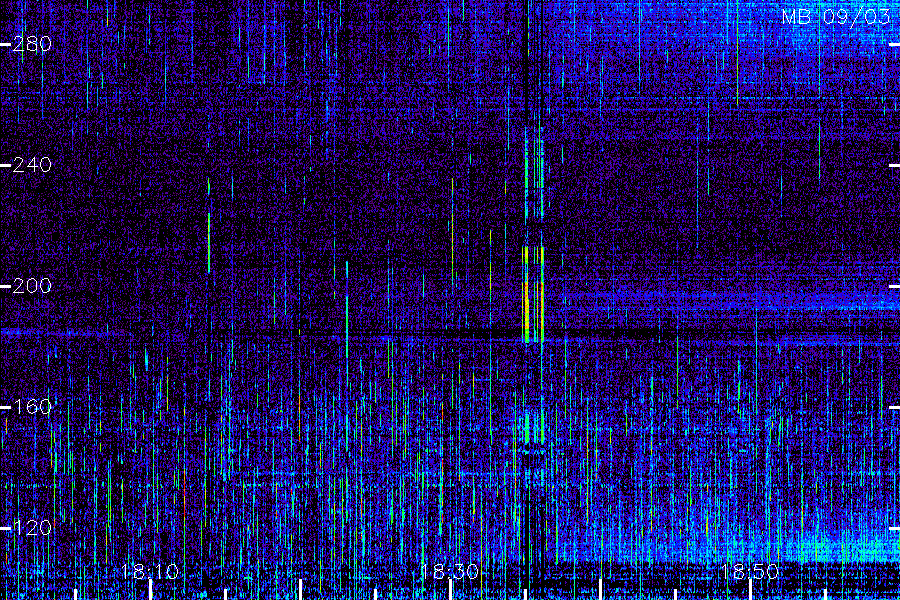Click the 18:50 time axis label
This screenshot has width=900, height=600.
[x=750, y=572]
